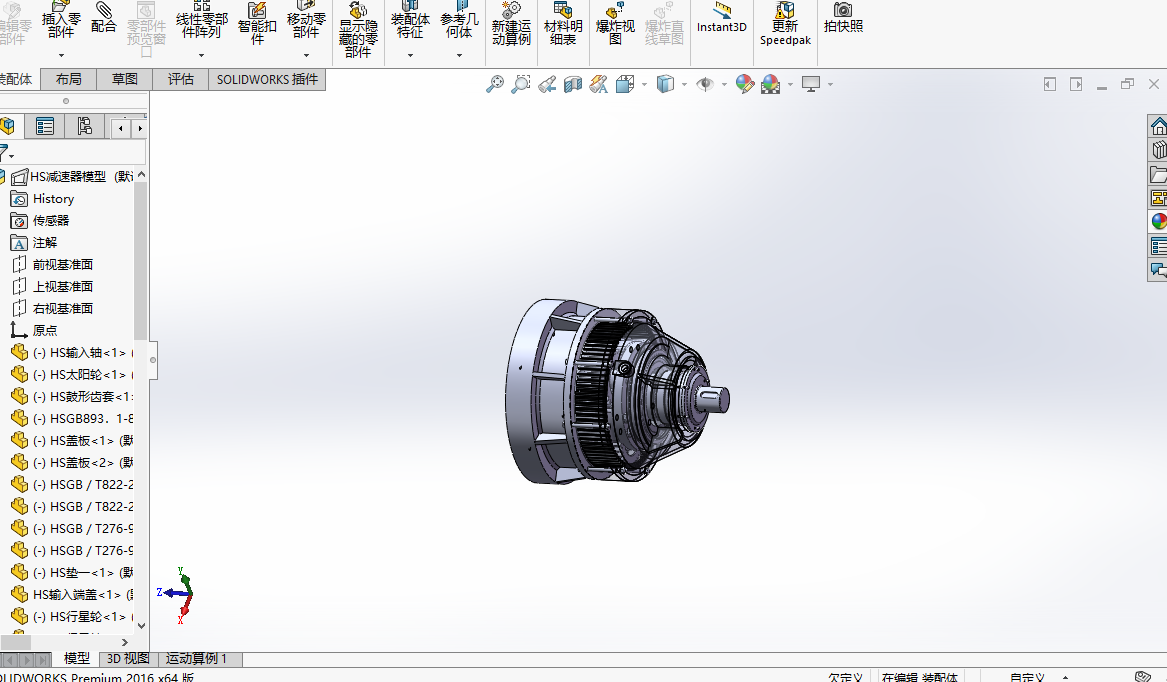Click Exploded View (爆炸视图) tool

click(x=615, y=24)
